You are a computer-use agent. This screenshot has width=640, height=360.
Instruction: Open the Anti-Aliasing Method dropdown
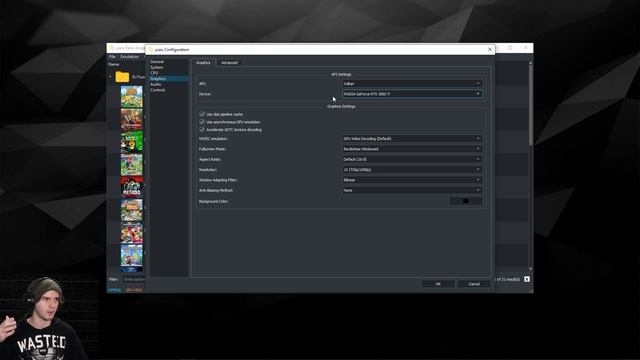pos(412,190)
